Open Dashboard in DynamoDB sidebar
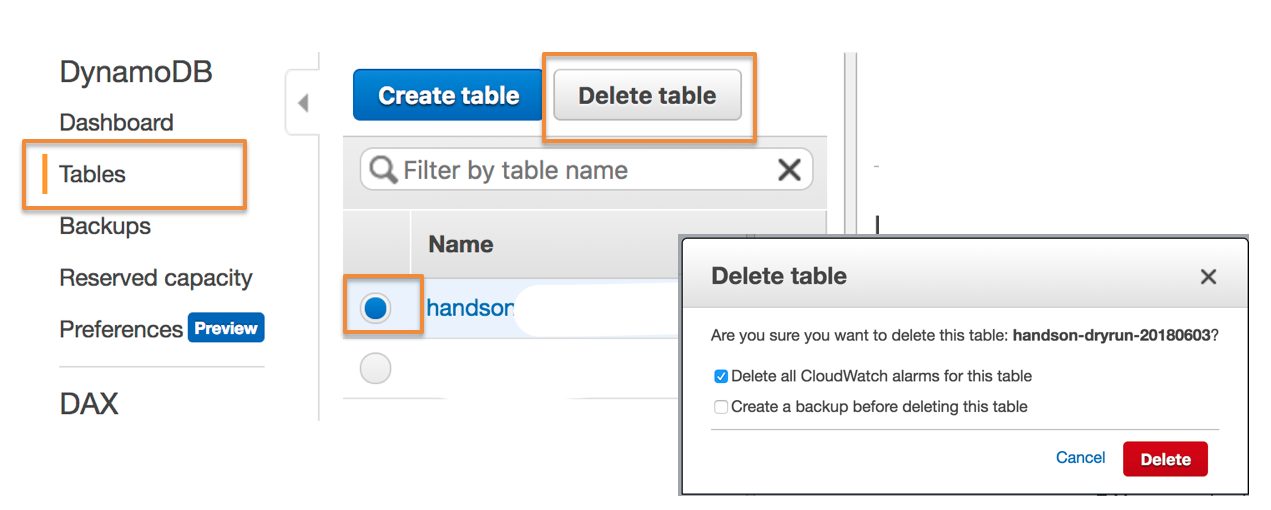Viewport: 1271px width, 510px height. tap(116, 123)
